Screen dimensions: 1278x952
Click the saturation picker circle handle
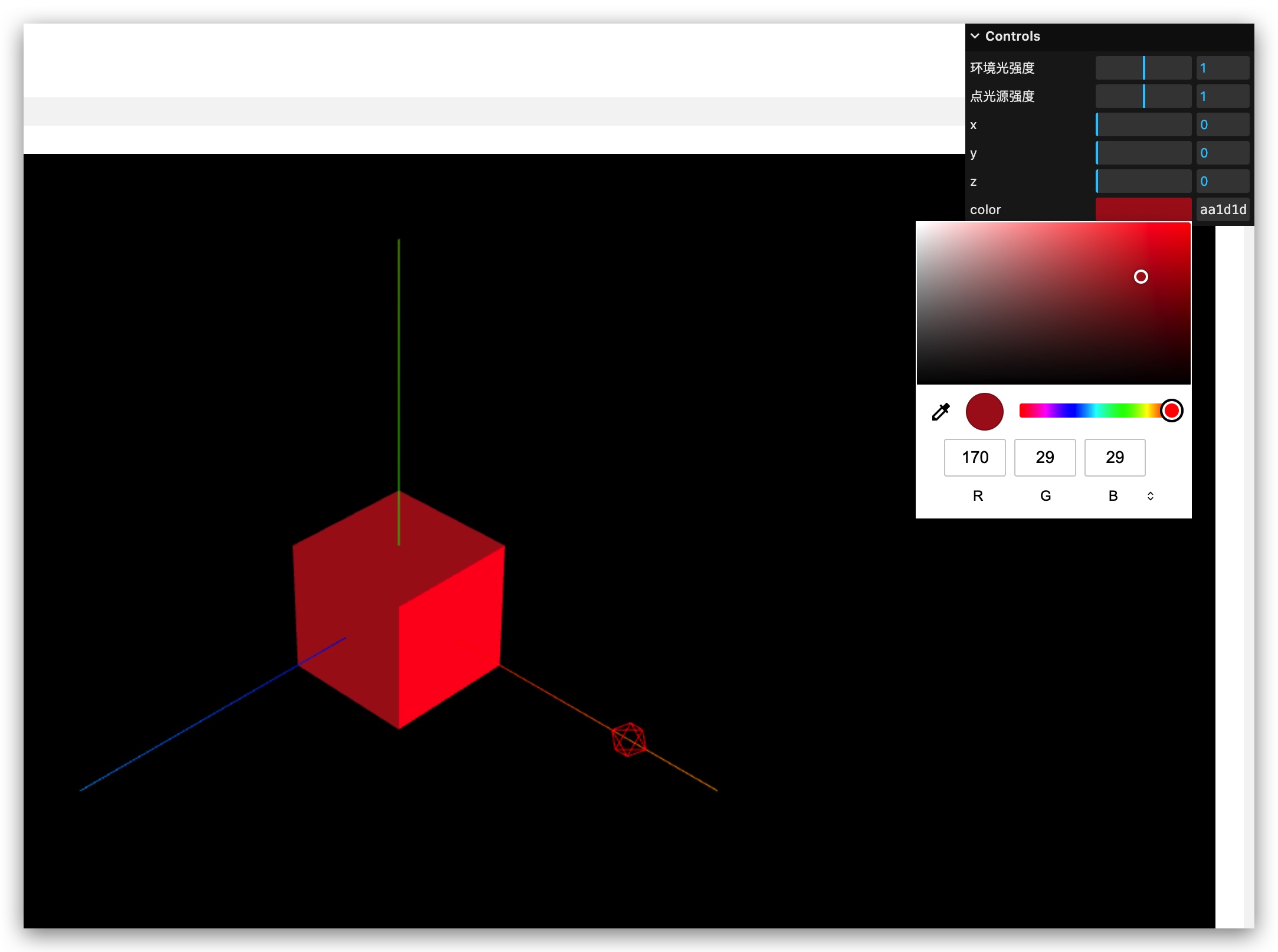pyautogui.click(x=1141, y=277)
